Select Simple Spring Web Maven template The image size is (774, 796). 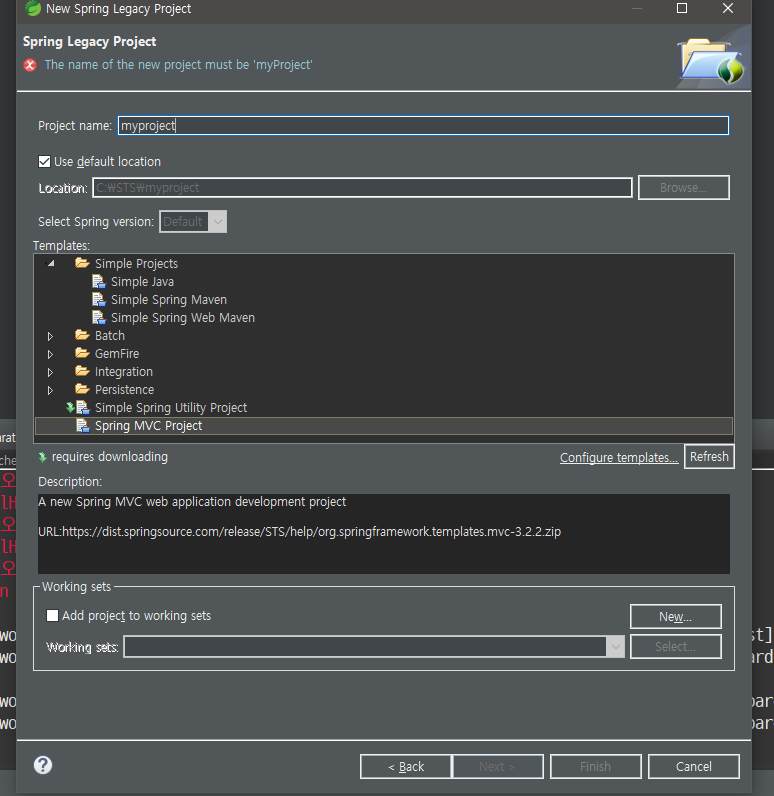(x=183, y=318)
